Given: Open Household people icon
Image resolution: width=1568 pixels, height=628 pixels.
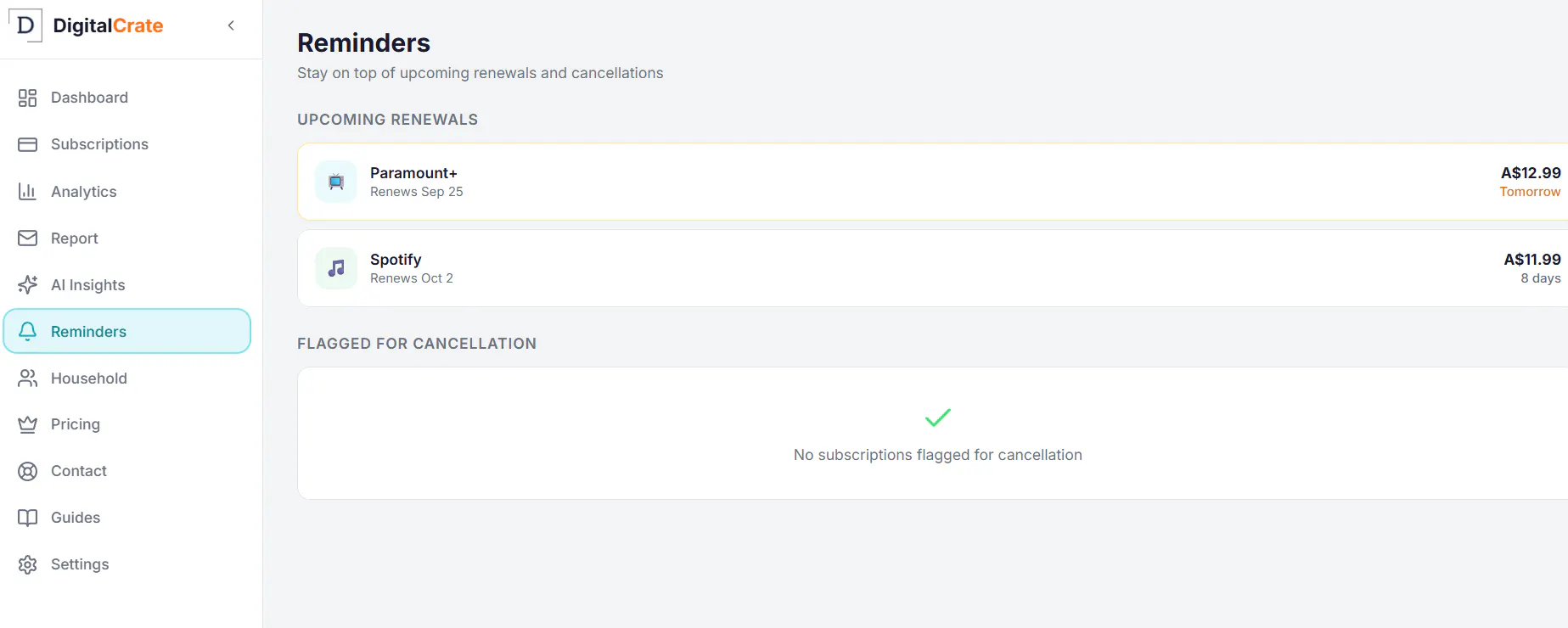Looking at the screenshot, I should pyautogui.click(x=27, y=378).
